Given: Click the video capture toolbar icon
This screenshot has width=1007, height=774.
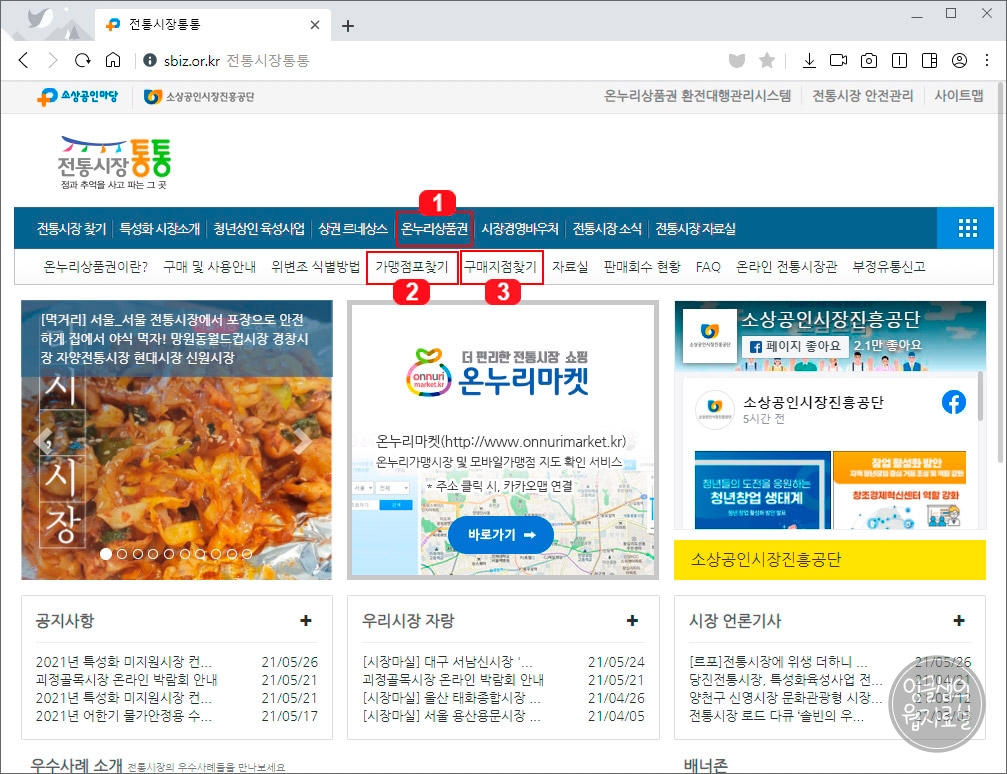Looking at the screenshot, I should coord(839,60).
